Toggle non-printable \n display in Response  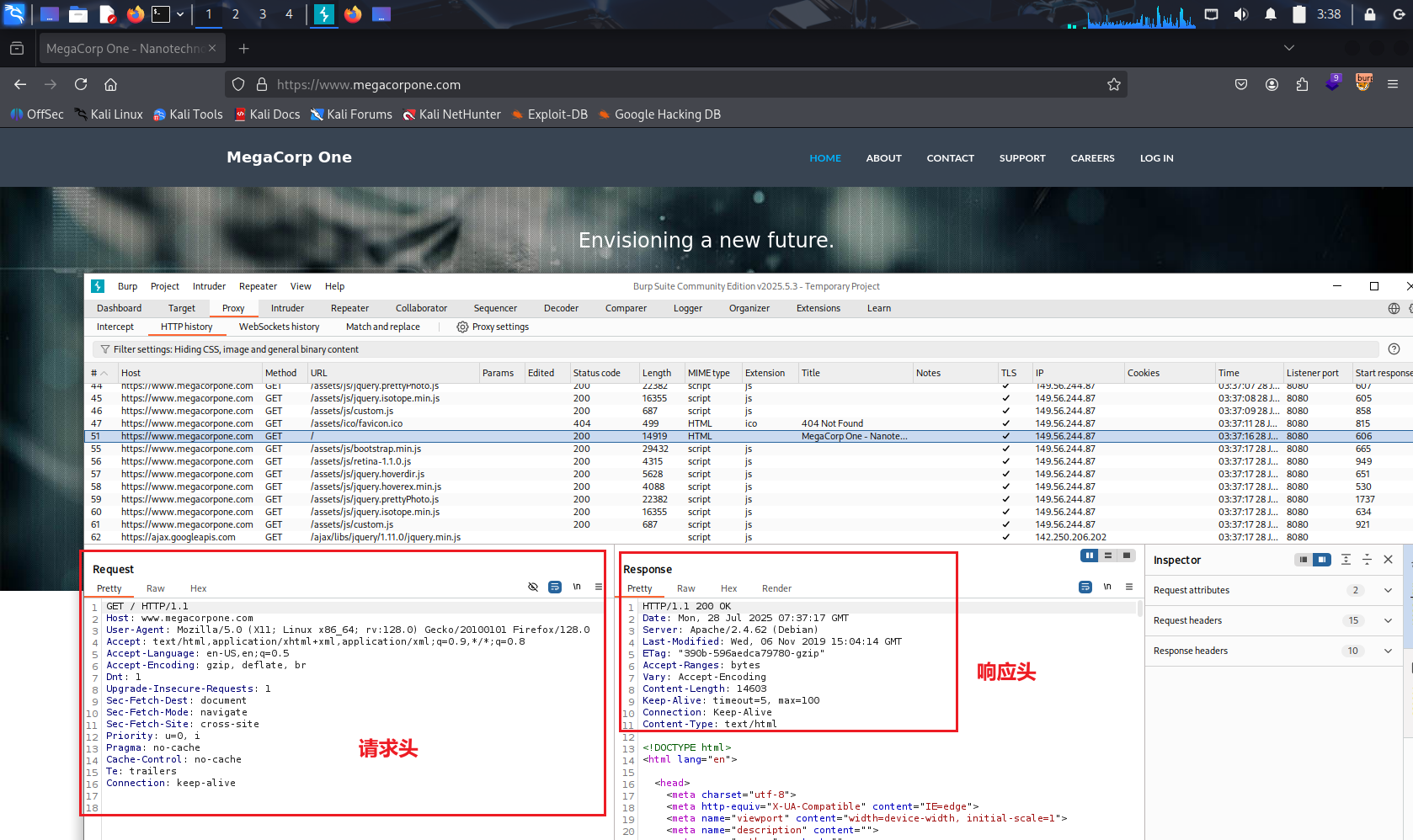[x=1107, y=587]
